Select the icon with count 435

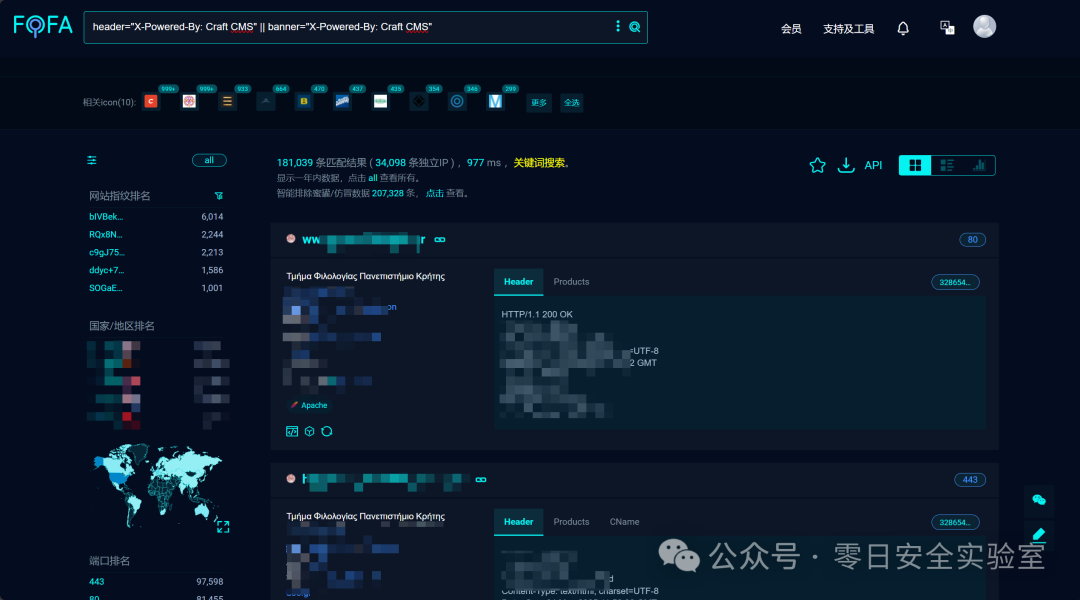pyautogui.click(x=380, y=101)
